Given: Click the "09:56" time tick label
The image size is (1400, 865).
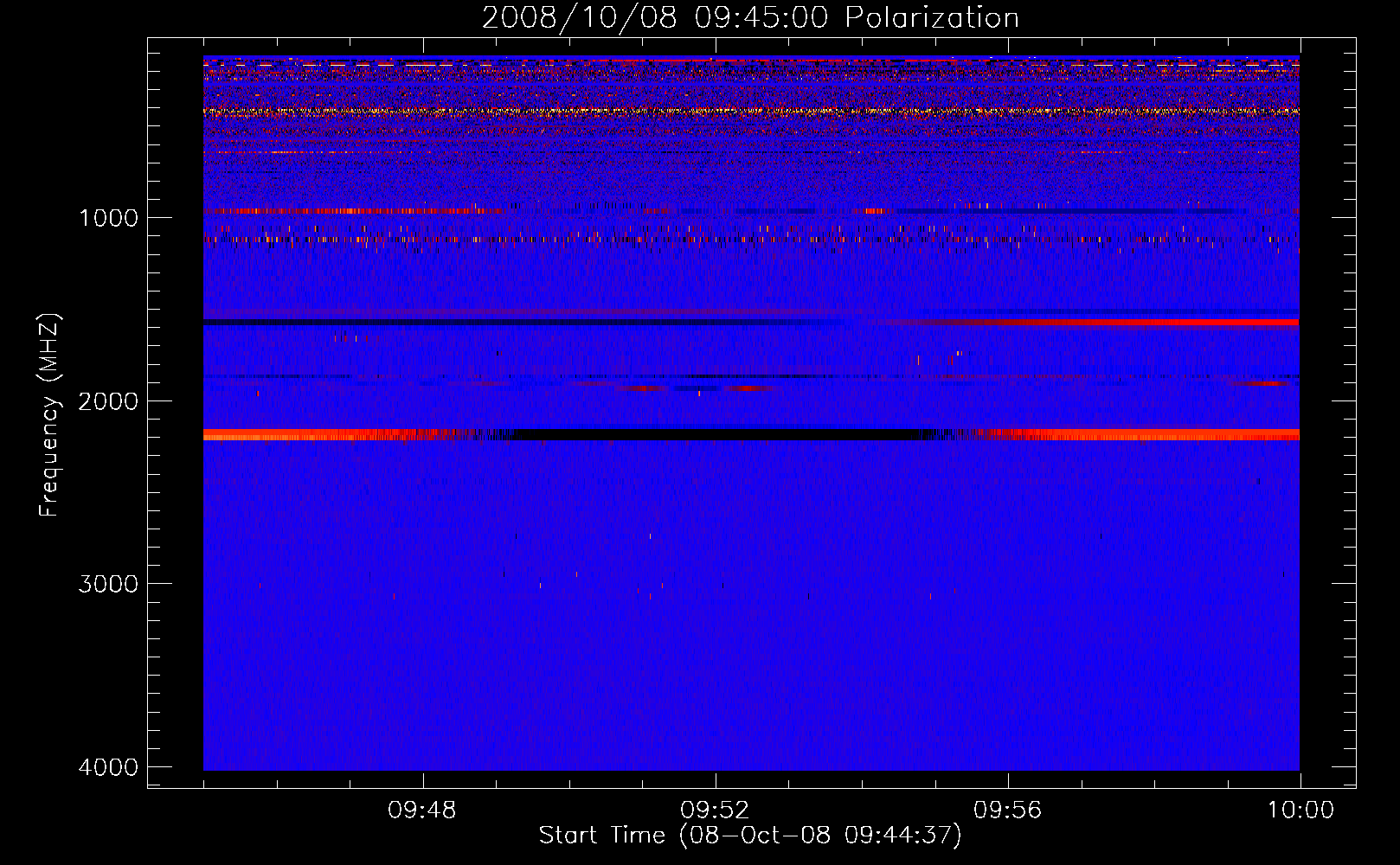Looking at the screenshot, I should point(1007,811).
